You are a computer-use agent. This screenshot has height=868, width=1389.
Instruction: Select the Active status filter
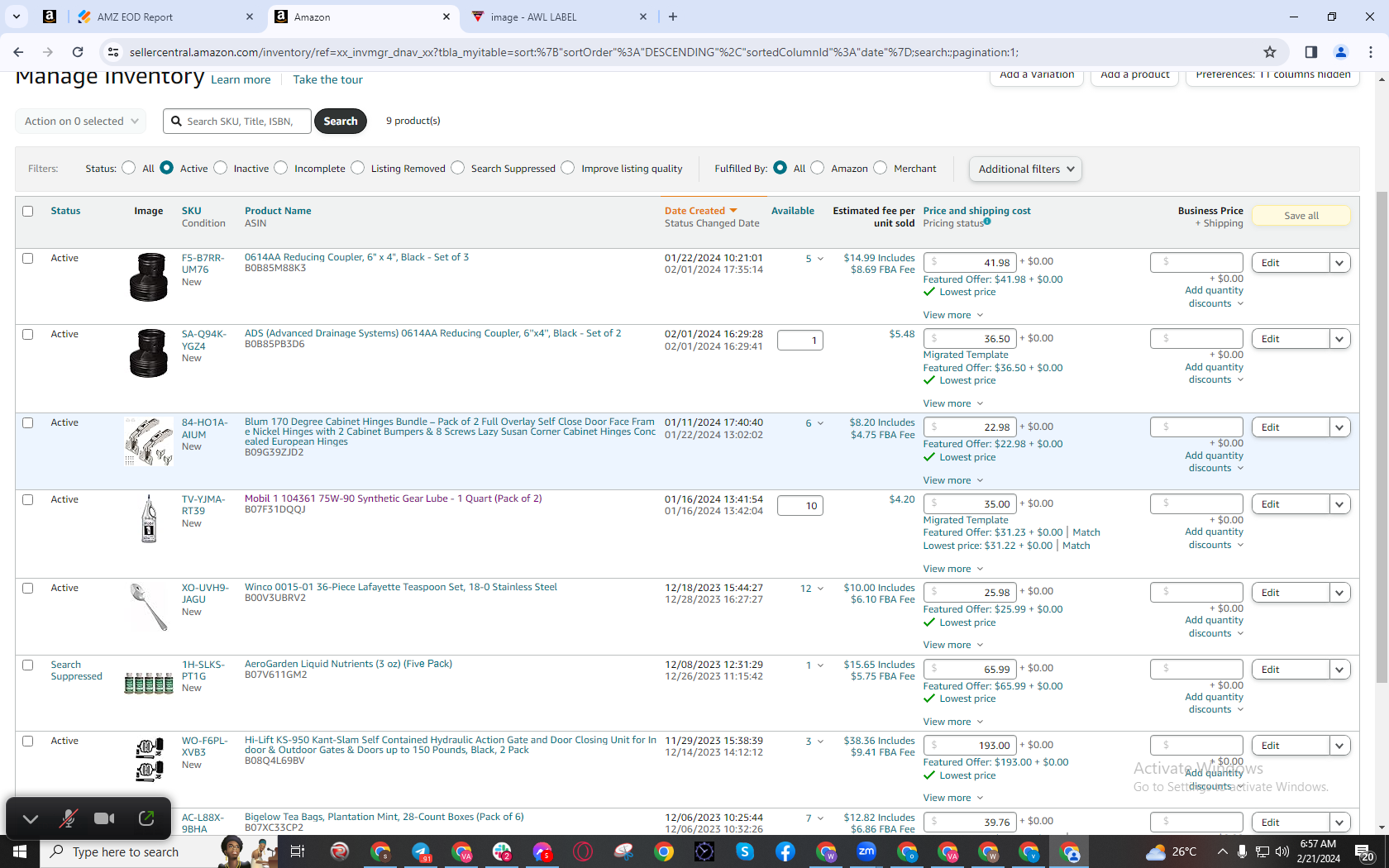(167, 168)
